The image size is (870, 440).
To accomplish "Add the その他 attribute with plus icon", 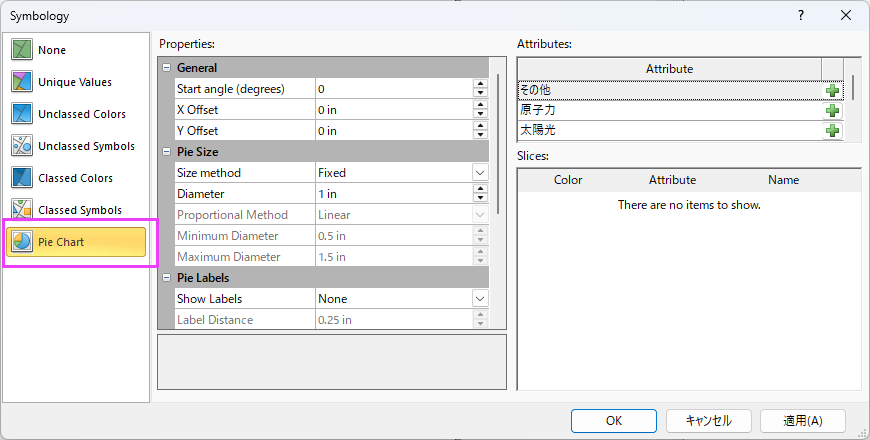I will pyautogui.click(x=832, y=90).
